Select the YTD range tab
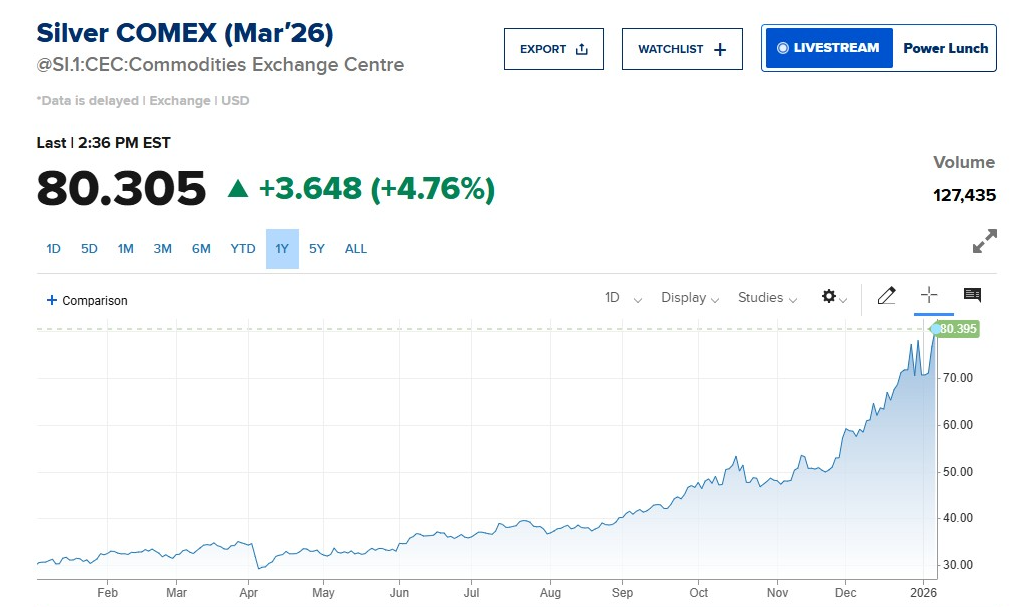Viewport: 1010px width, 607px height. coord(243,249)
